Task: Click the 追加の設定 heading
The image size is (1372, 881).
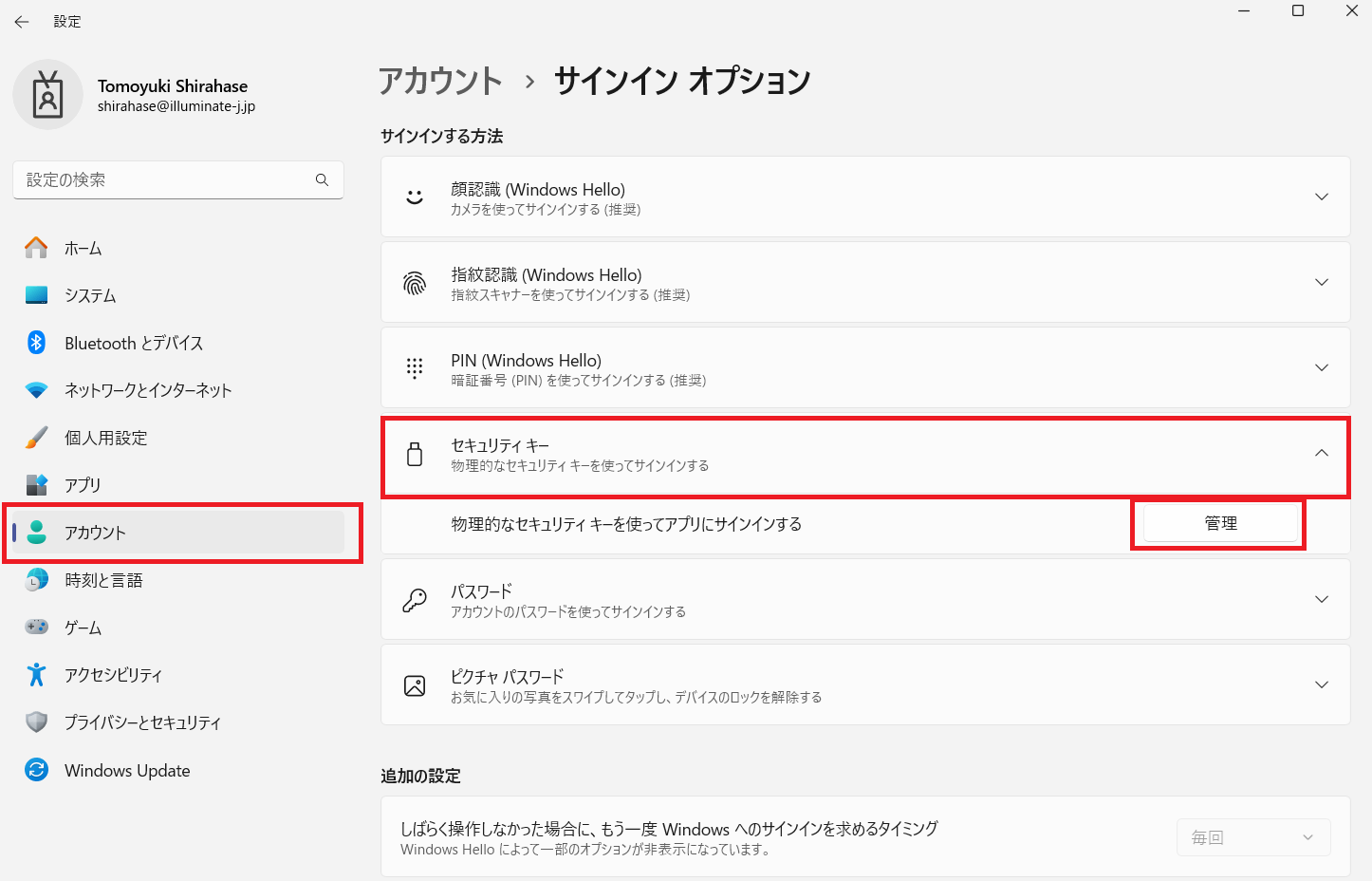Action: (420, 776)
